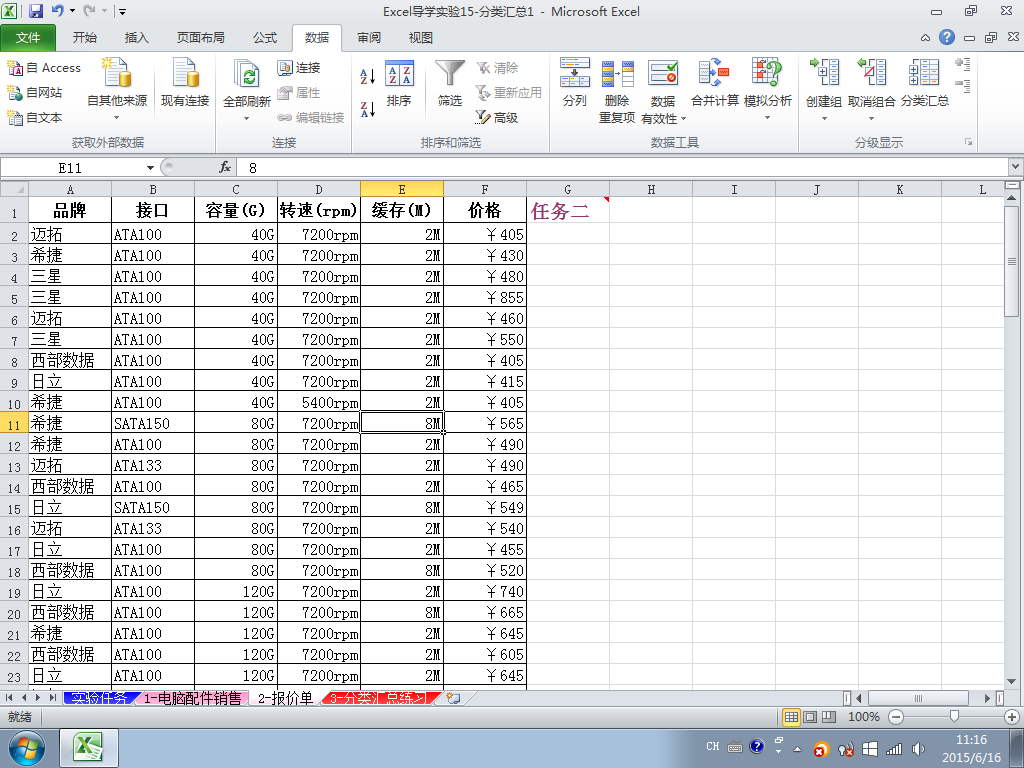1024x768 pixels.
Task: Switch to the View (视图) tab
Action: pos(421,38)
